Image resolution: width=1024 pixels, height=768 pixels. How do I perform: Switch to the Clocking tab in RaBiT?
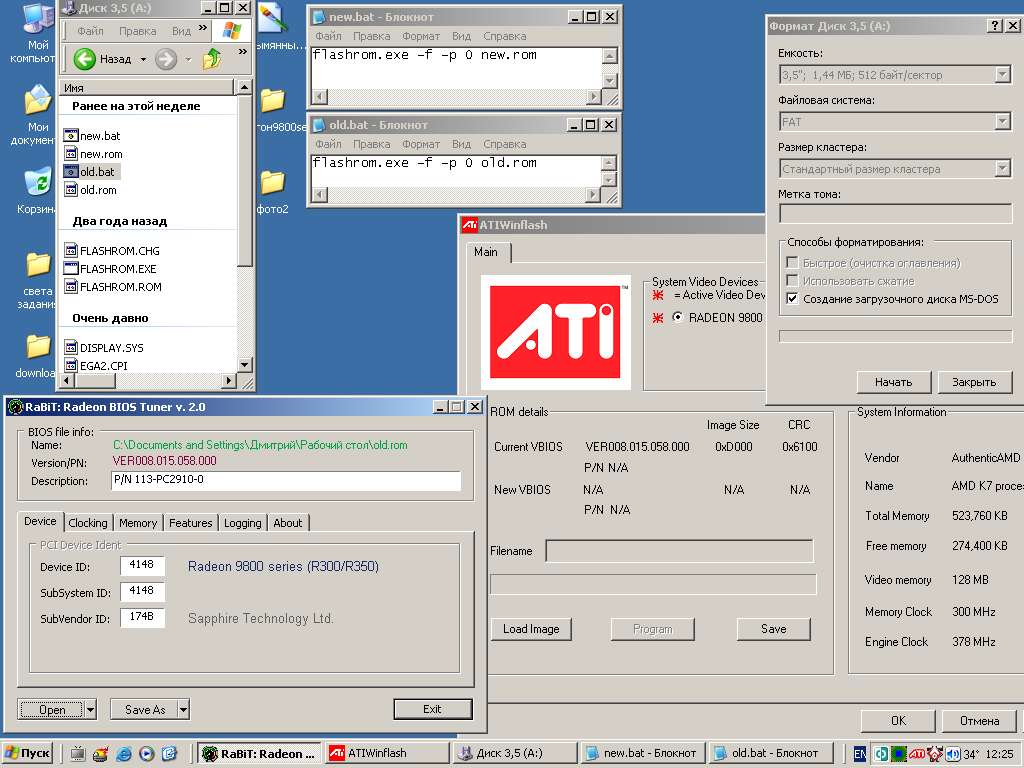tap(88, 523)
